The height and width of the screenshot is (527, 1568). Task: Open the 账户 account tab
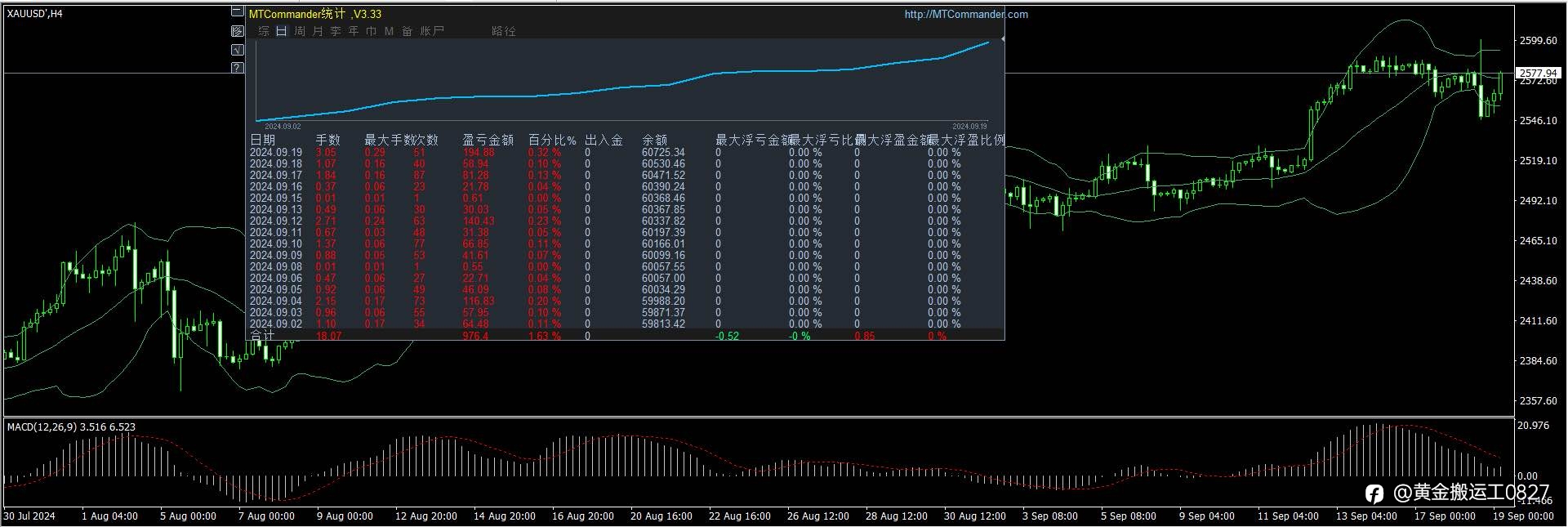(x=432, y=31)
